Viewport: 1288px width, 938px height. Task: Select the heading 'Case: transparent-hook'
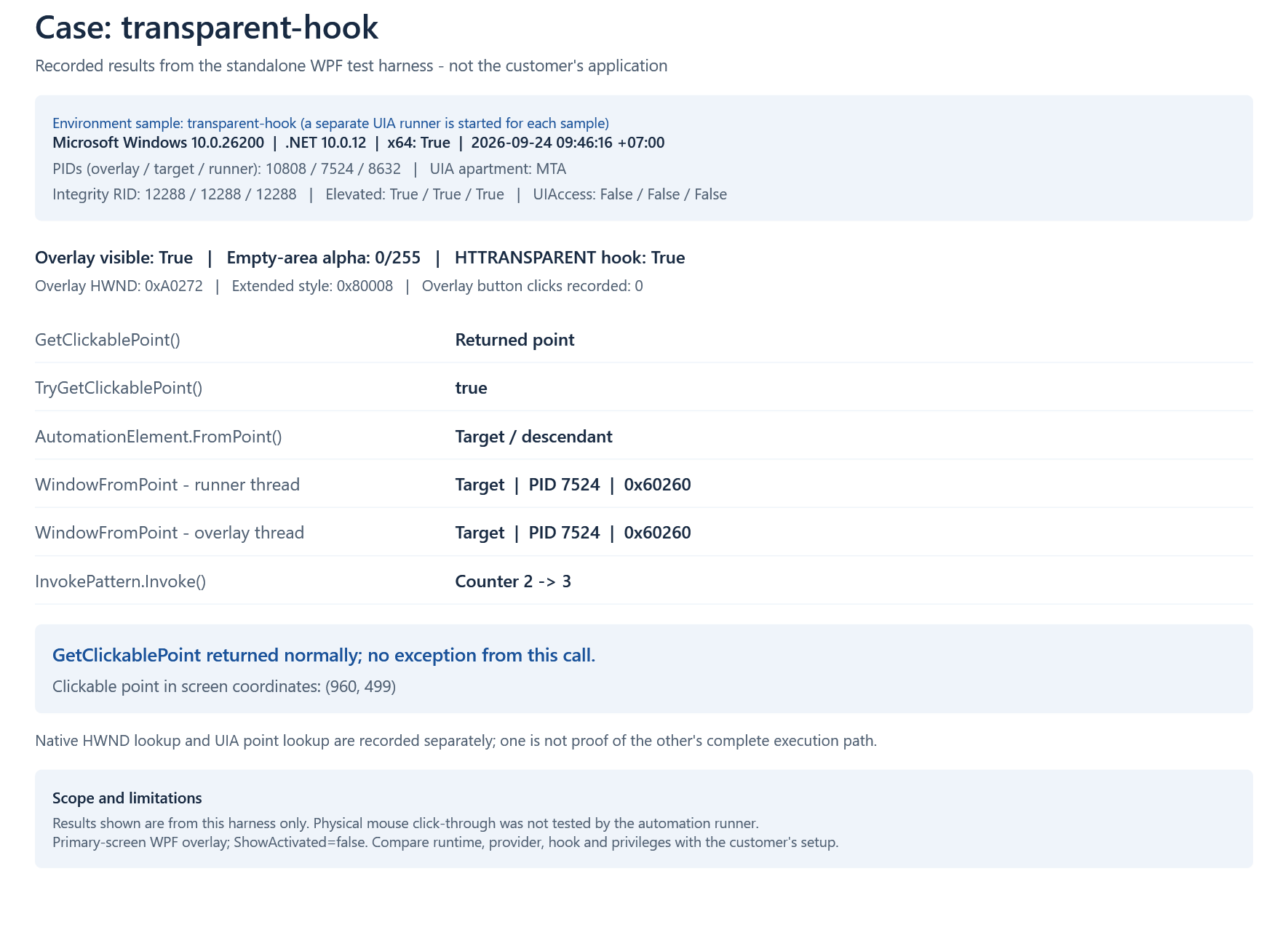coord(207,28)
